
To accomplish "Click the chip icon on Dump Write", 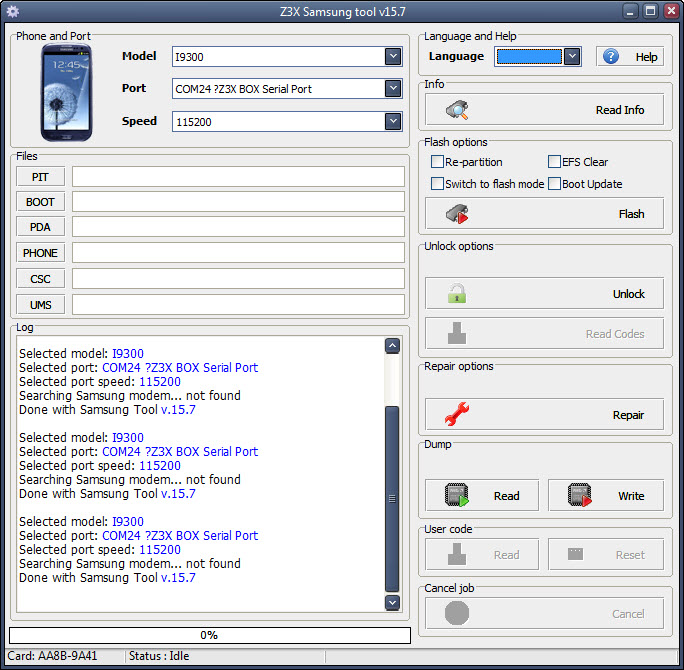I will [x=580, y=495].
